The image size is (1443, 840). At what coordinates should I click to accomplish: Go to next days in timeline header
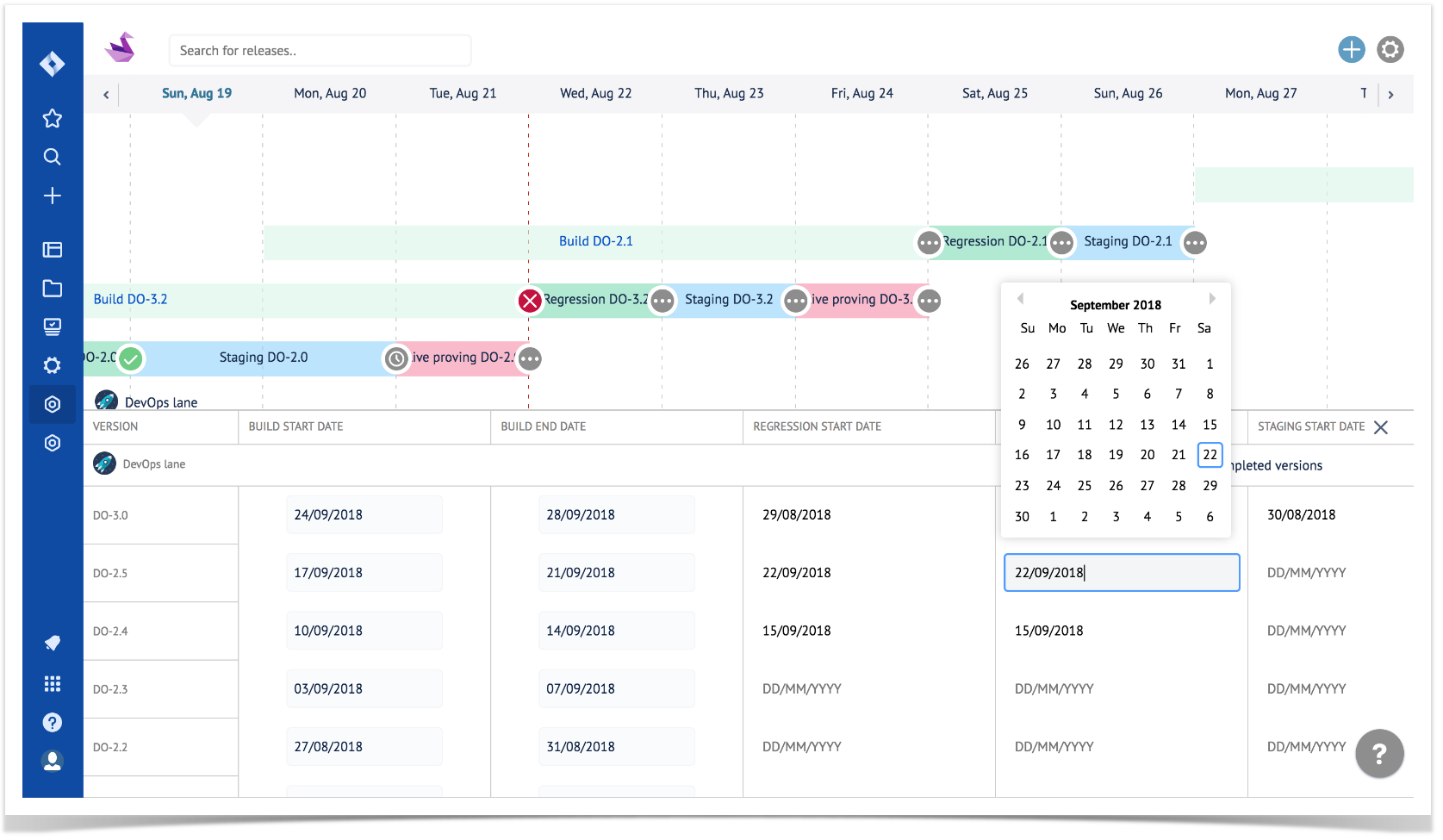coord(1390,95)
